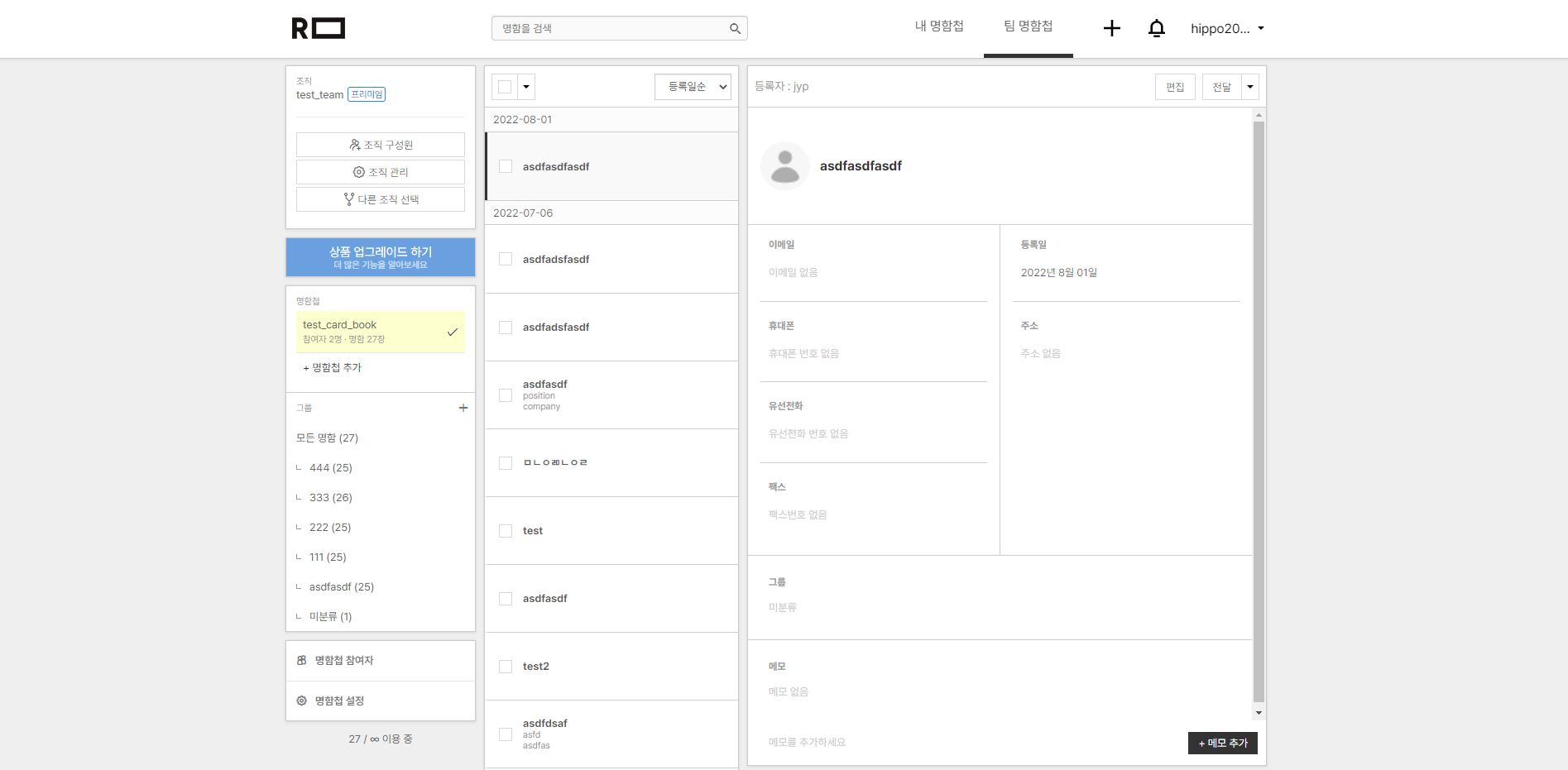This screenshot has width=1568, height=770.
Task: Click the 전달 forward button
Action: tap(1222, 87)
